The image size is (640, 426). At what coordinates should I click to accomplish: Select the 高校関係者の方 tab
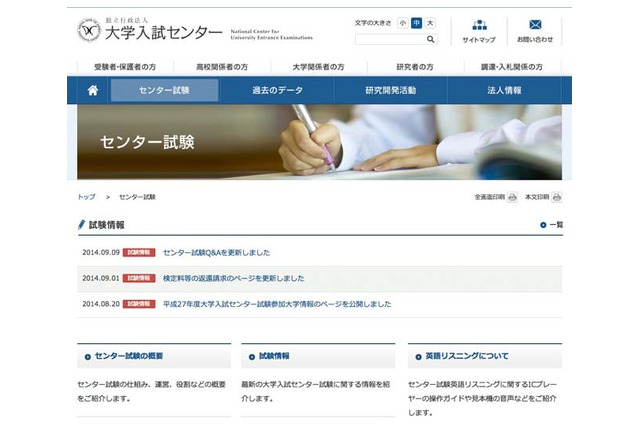(x=222, y=67)
